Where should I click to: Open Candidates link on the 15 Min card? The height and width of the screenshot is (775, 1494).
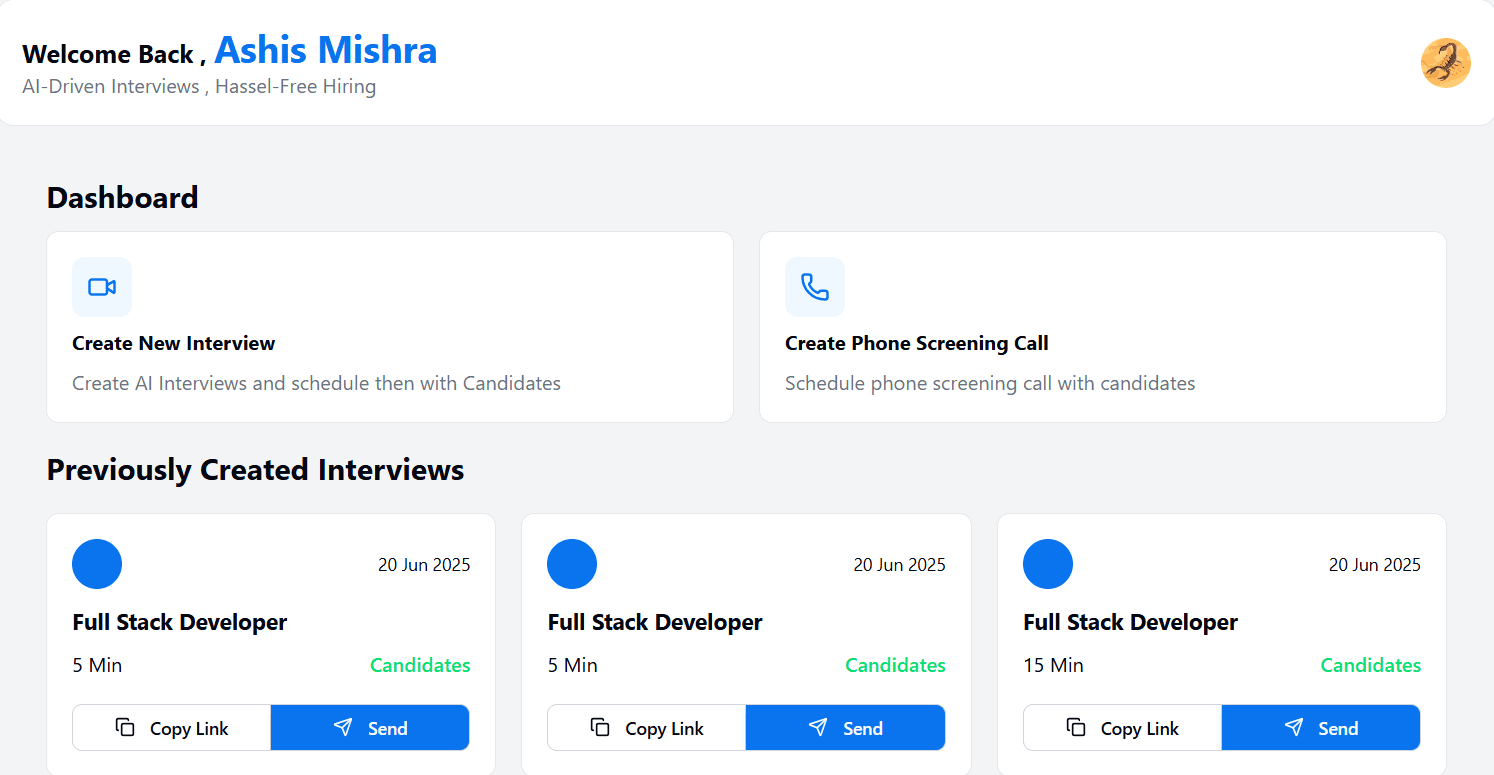1370,665
